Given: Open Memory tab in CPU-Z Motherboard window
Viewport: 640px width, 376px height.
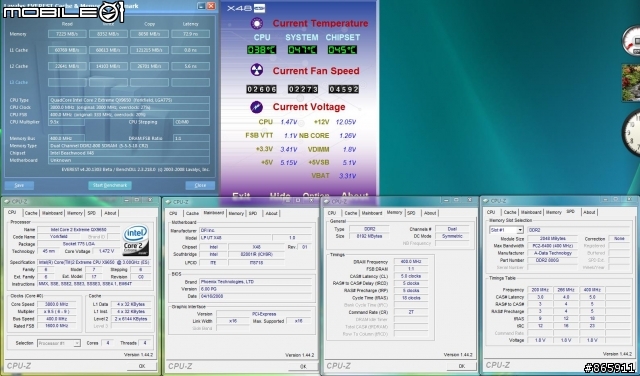Looking at the screenshot, I should 236,214.
